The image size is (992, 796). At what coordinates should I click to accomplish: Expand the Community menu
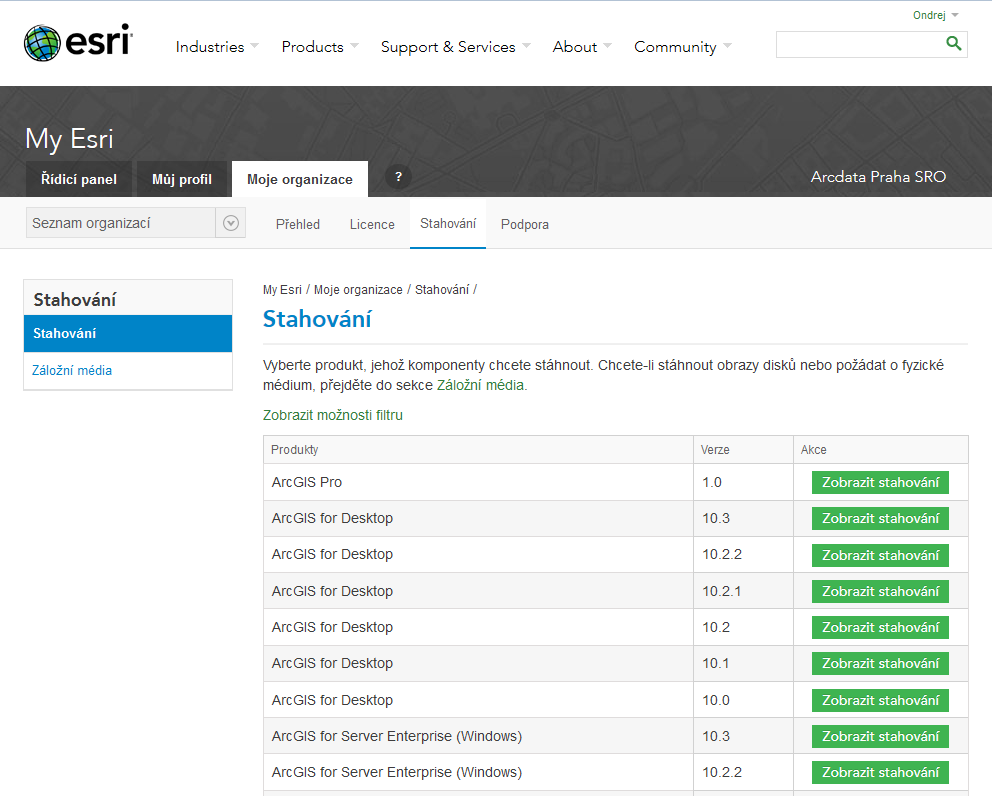(683, 47)
